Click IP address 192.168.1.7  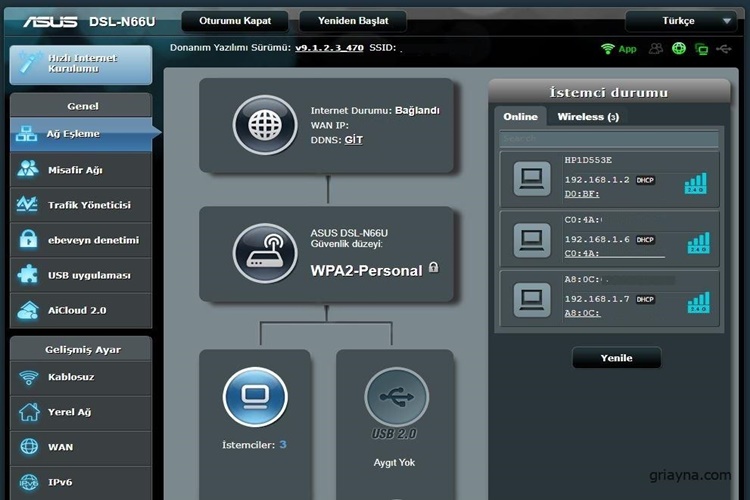coord(597,299)
